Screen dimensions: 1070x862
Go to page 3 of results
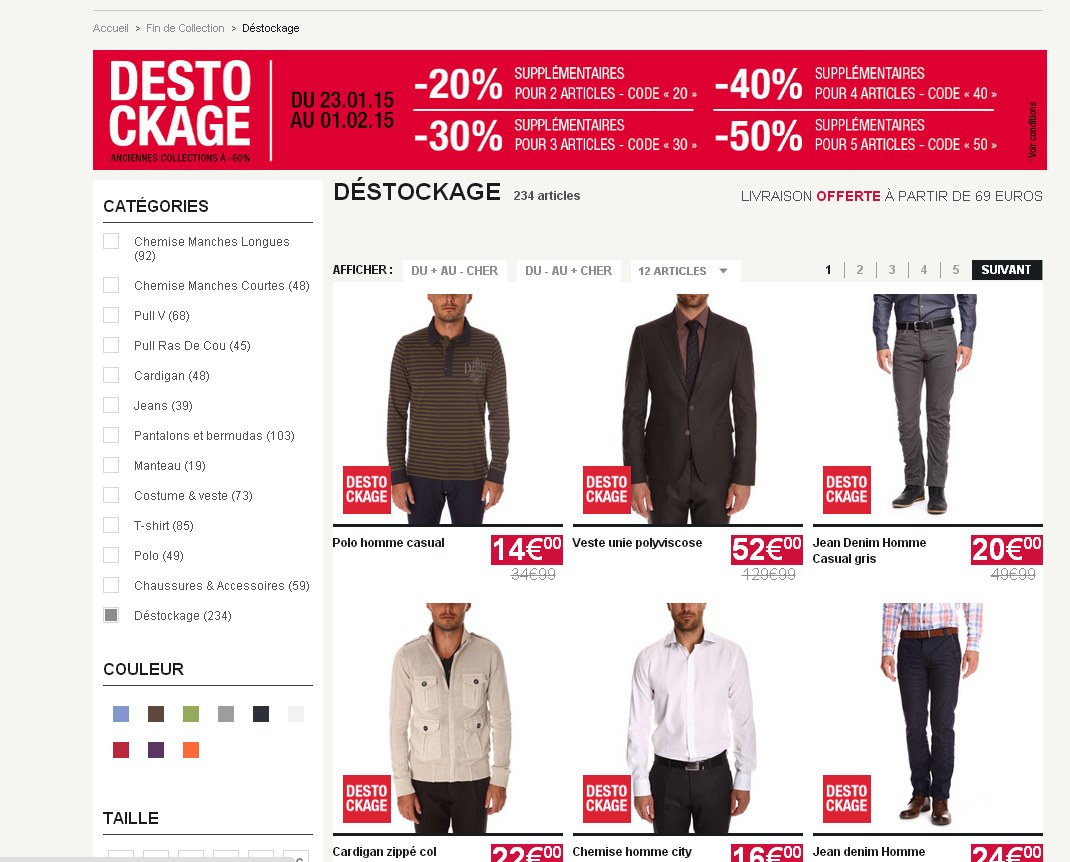click(892, 270)
